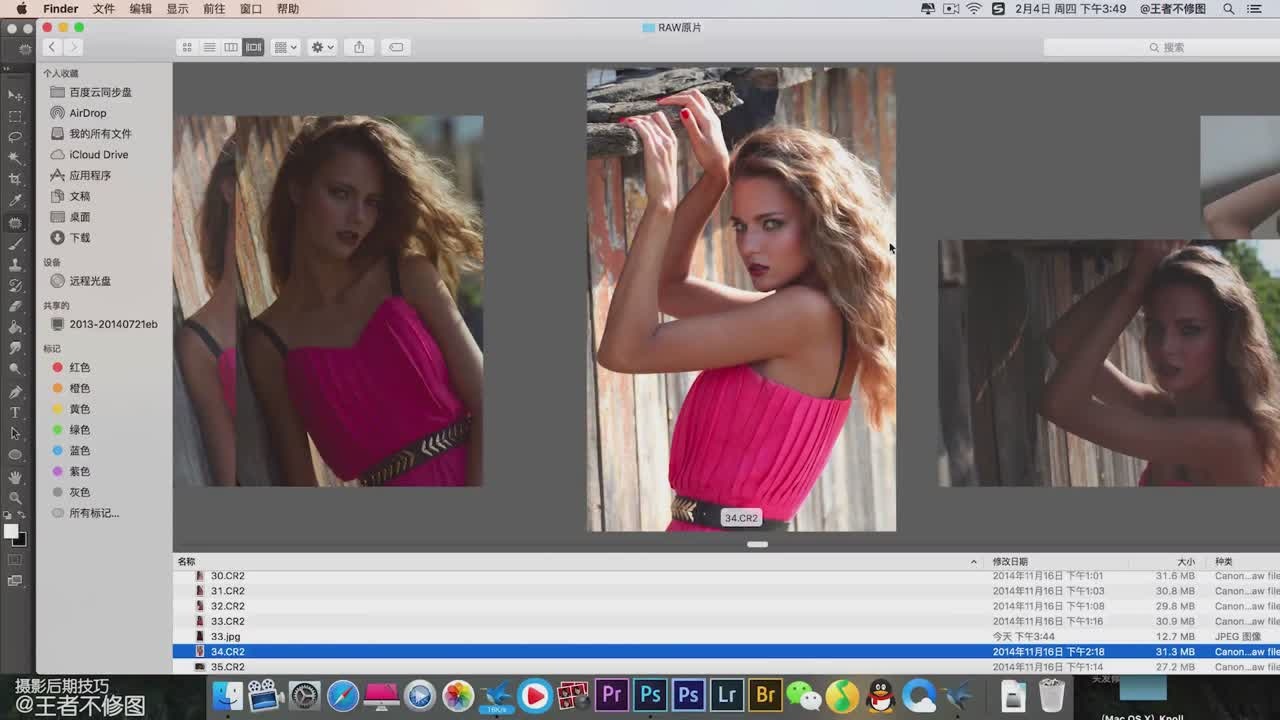Screen dimensions: 1280x720
Task: Open the 窗口 menu
Action: pyautogui.click(x=251, y=9)
